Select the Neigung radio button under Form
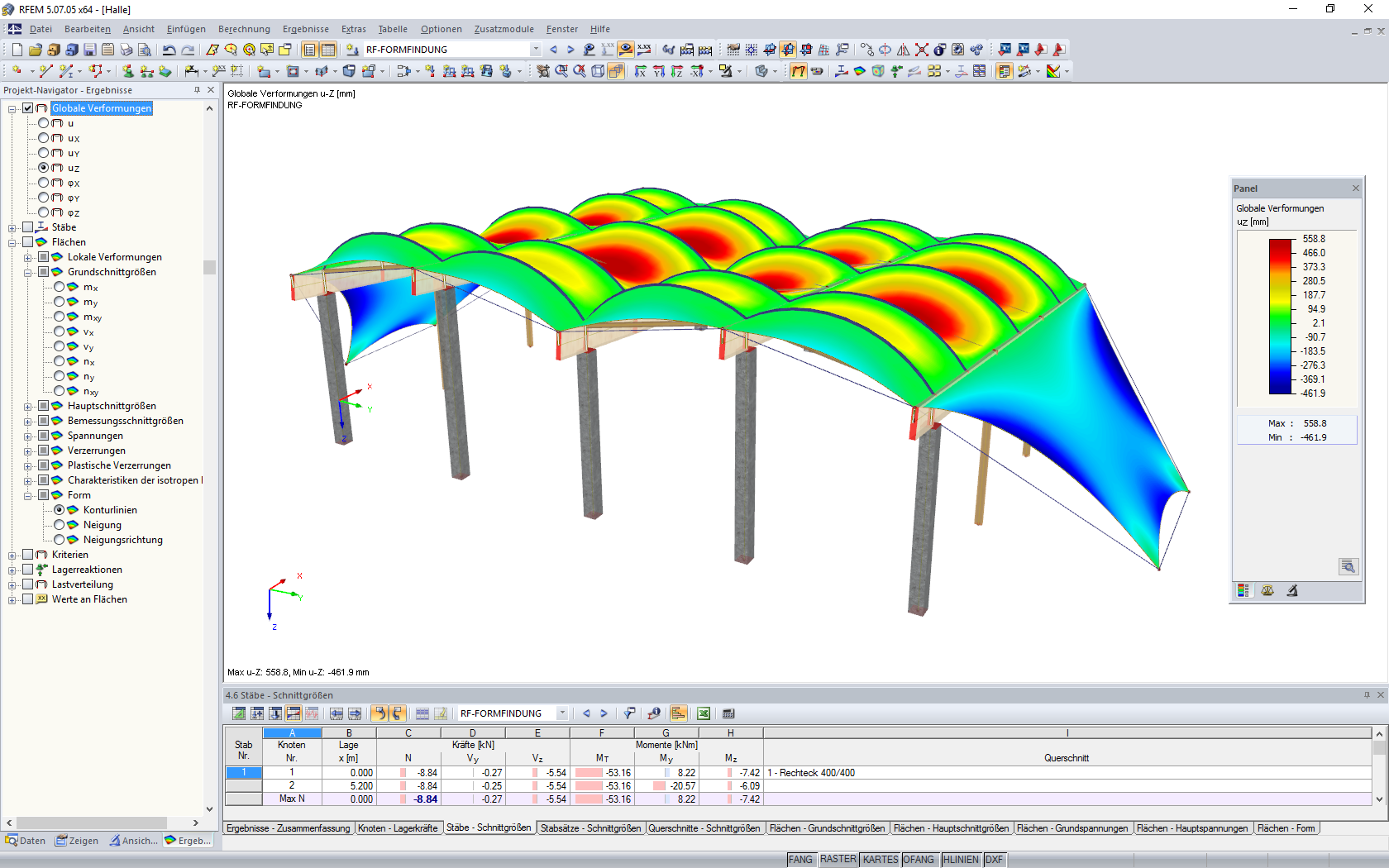1389x868 pixels. pyautogui.click(x=60, y=525)
